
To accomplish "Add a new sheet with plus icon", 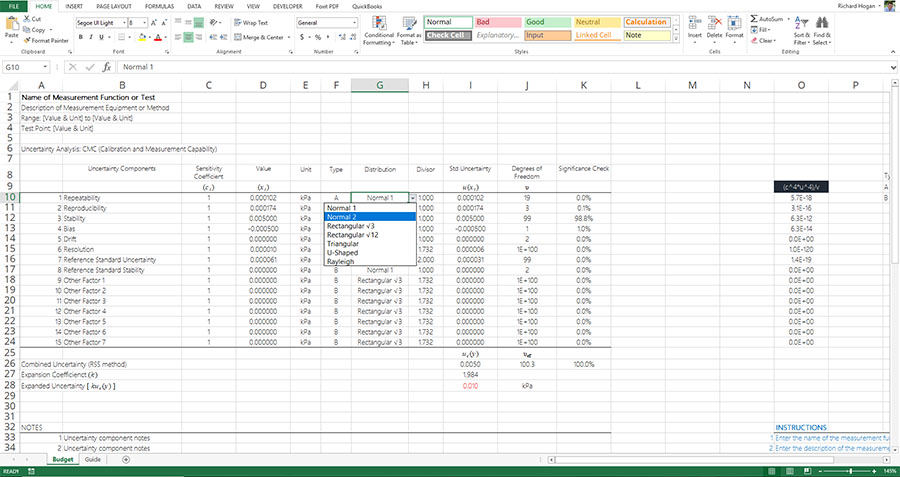I will [x=126, y=459].
